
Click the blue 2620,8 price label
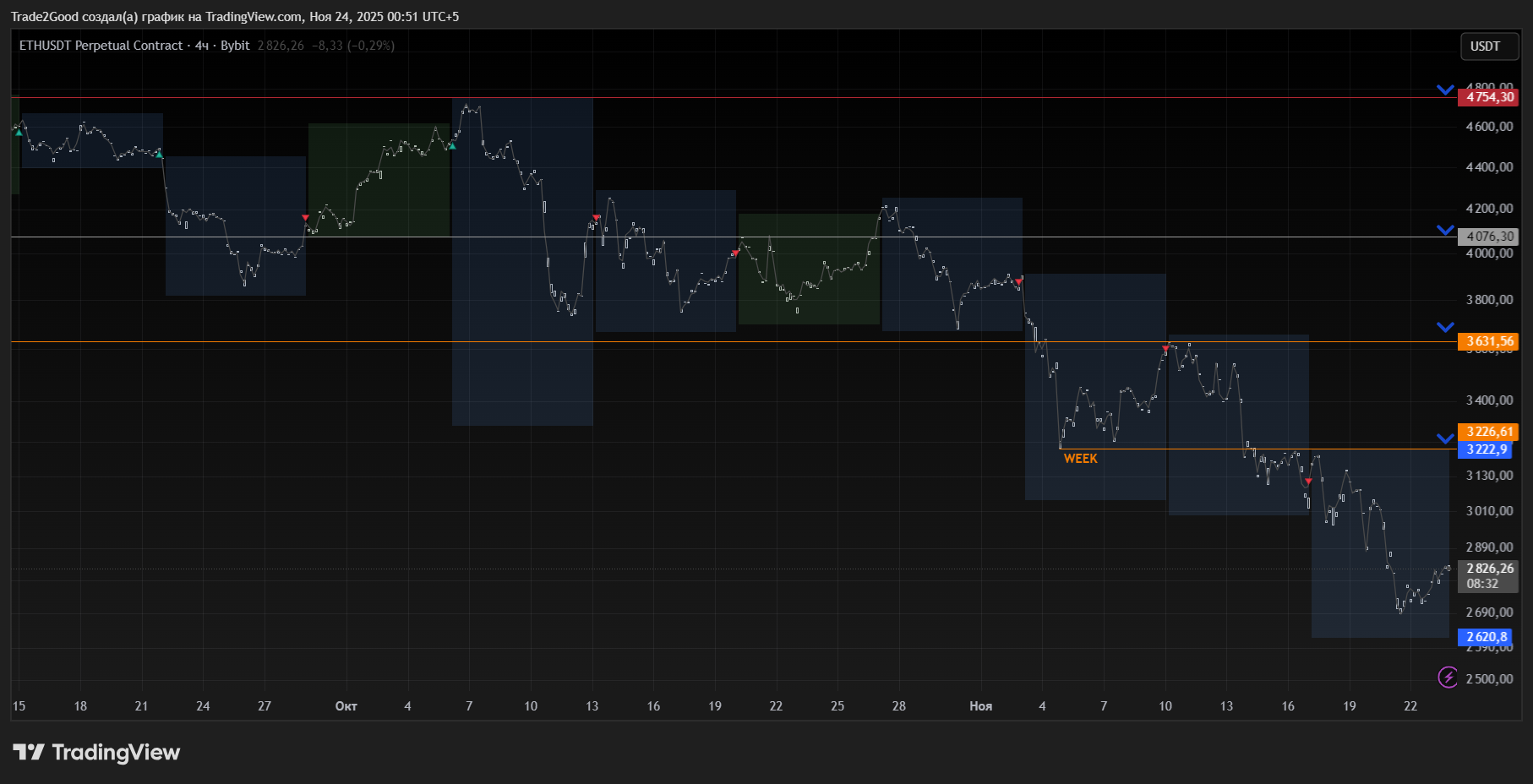(x=1487, y=637)
